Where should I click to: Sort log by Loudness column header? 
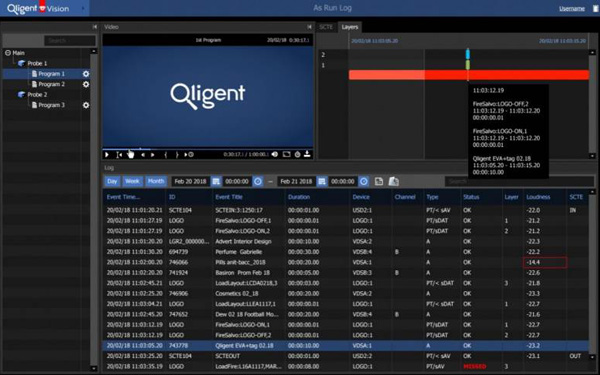(538, 197)
